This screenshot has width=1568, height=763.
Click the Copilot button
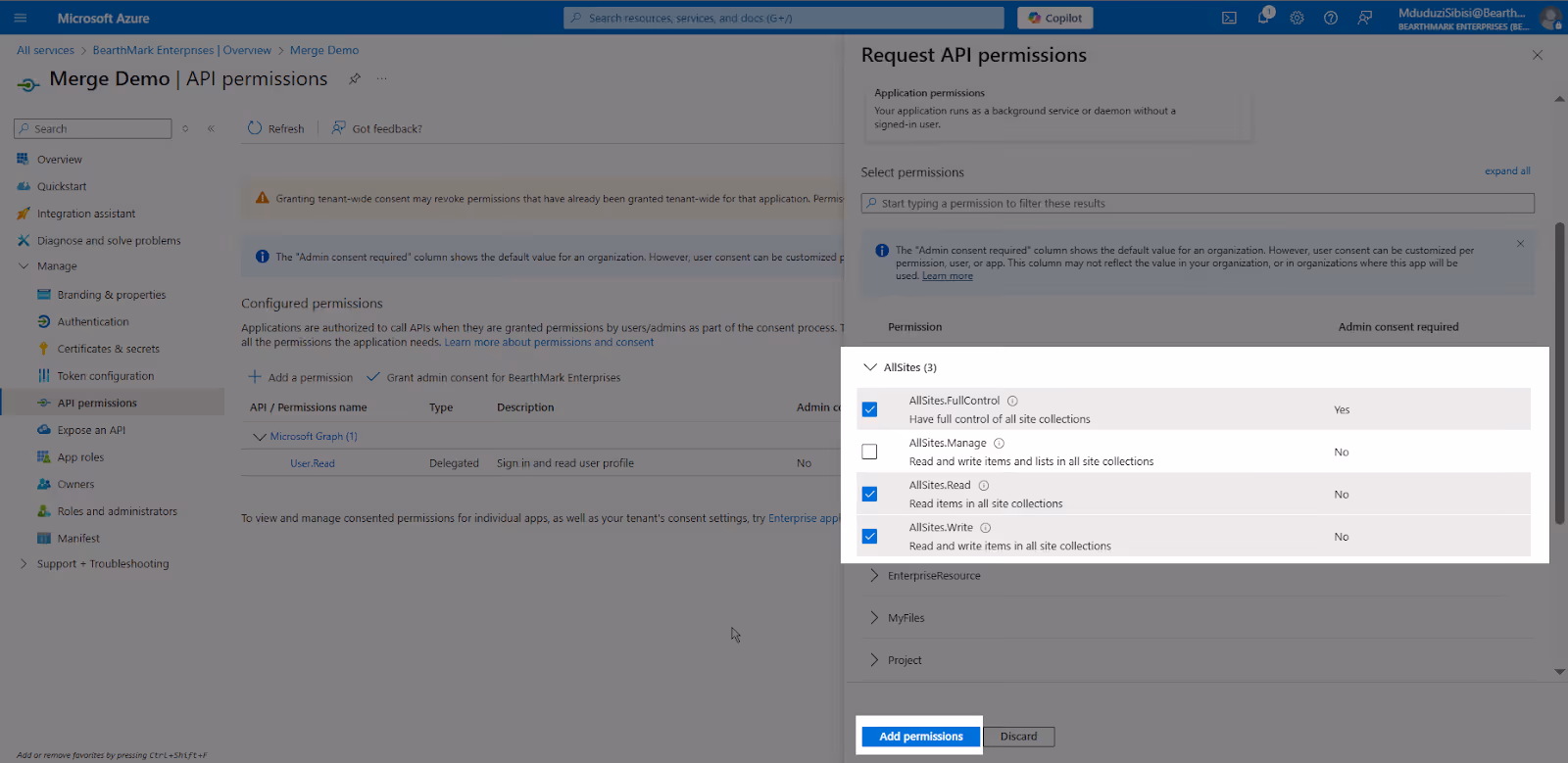[1055, 18]
